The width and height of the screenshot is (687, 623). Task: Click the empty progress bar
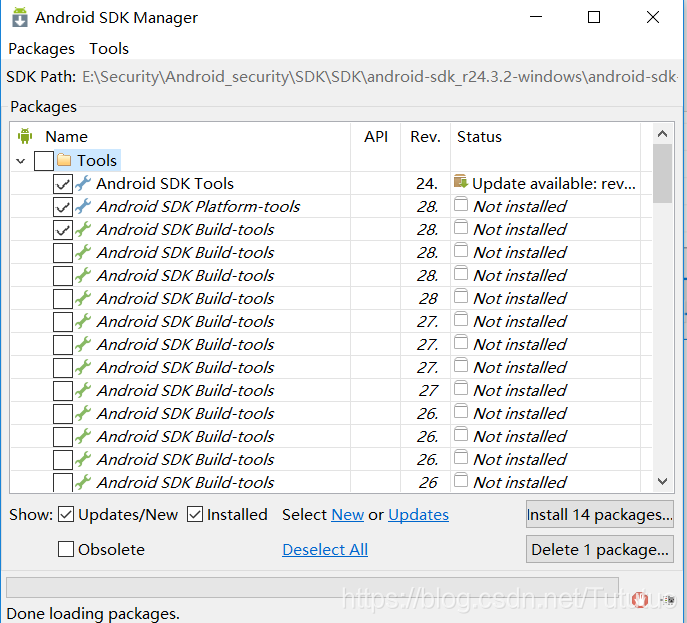click(312, 587)
